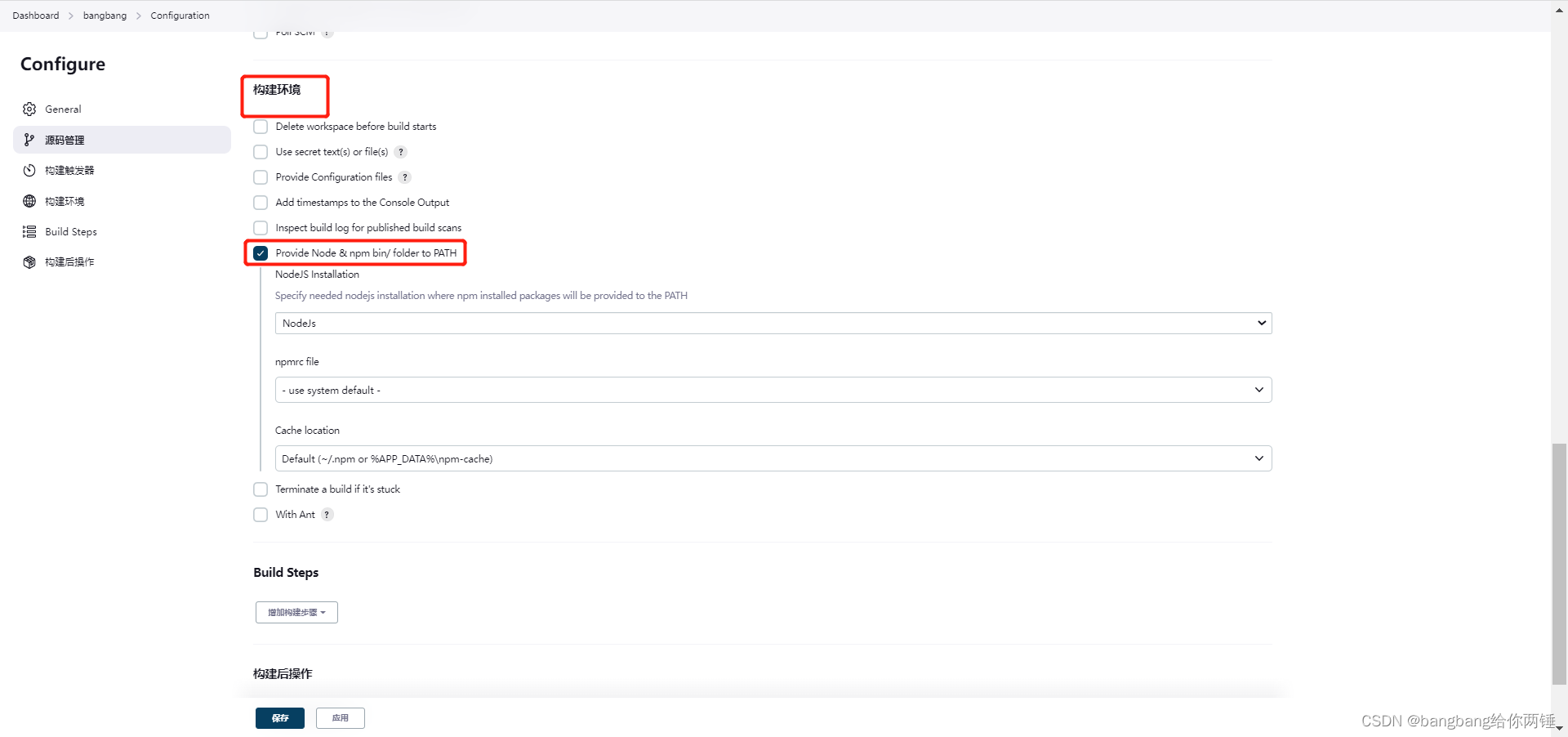
Task: Click the gear icon beside General
Action: click(29, 109)
